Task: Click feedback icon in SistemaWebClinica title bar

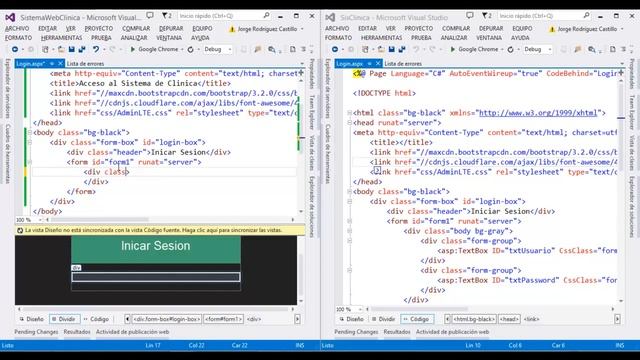Action: coord(150,16)
